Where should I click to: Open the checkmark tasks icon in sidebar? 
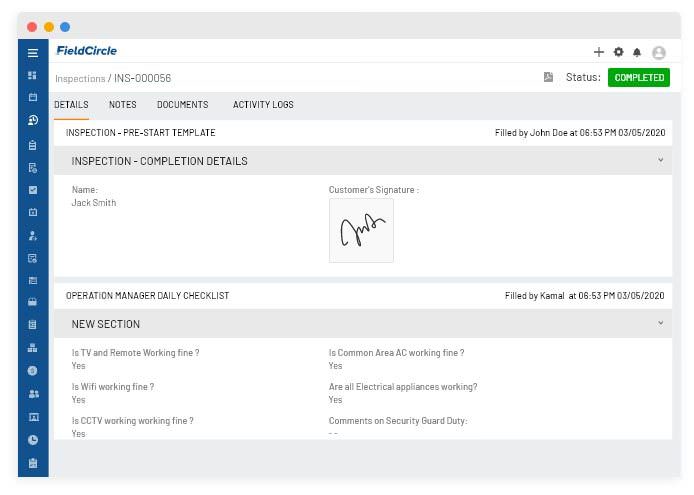click(x=33, y=190)
